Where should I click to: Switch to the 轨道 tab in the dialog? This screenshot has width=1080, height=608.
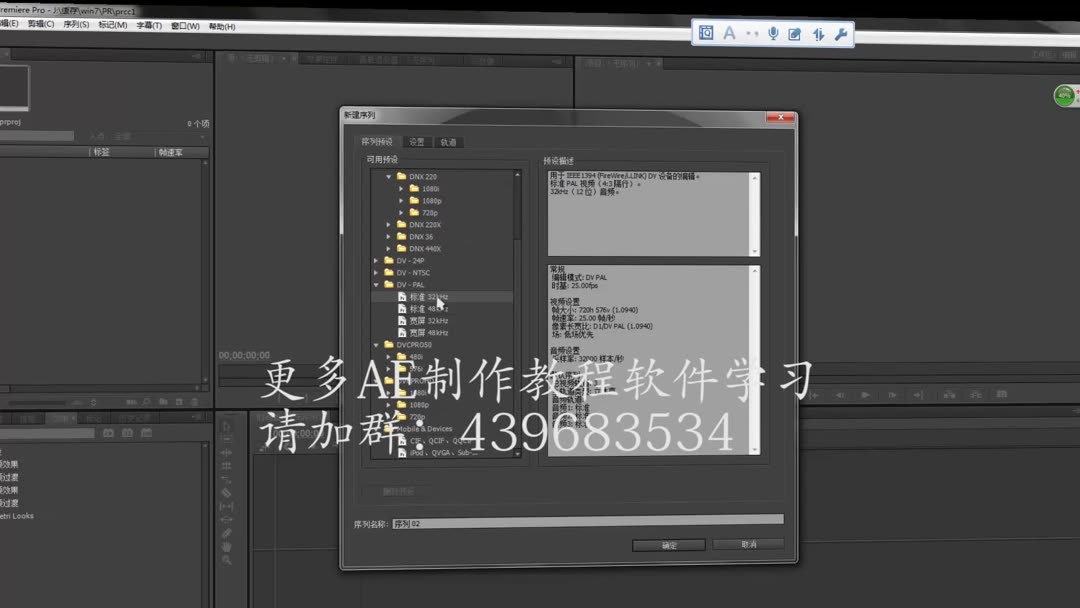(448, 141)
